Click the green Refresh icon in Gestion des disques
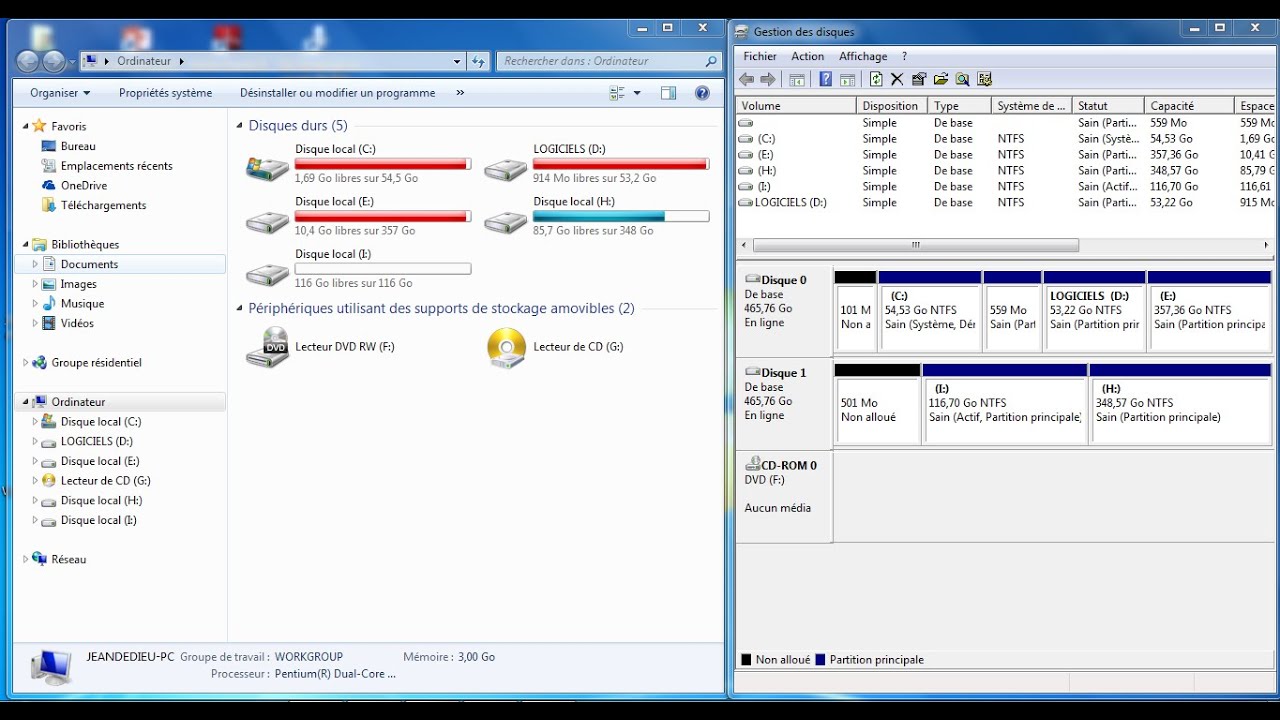The width and height of the screenshot is (1280, 720). 876,79
